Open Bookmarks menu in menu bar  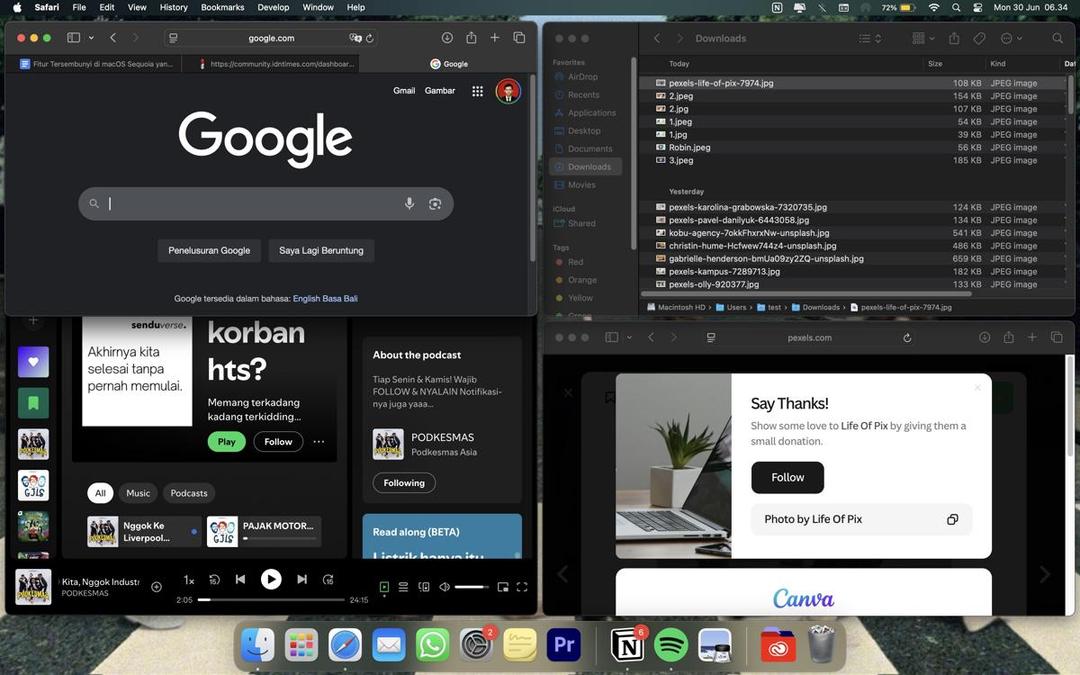pos(222,8)
